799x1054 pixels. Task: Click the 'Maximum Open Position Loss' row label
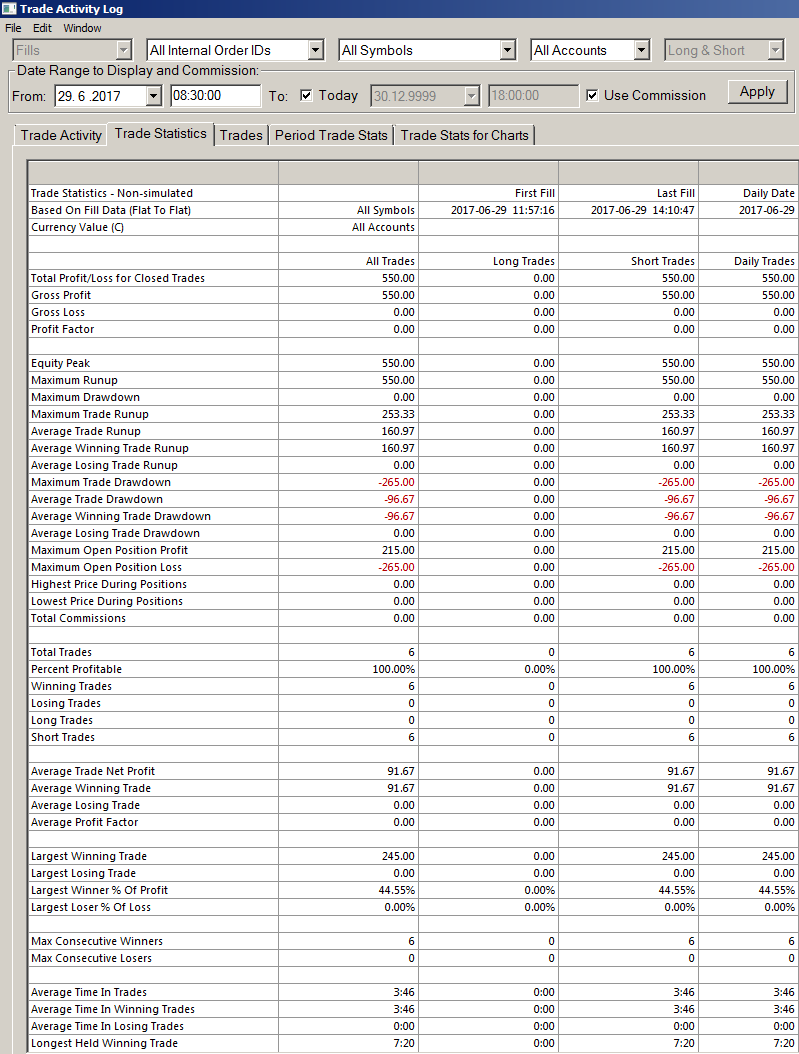click(x=106, y=567)
